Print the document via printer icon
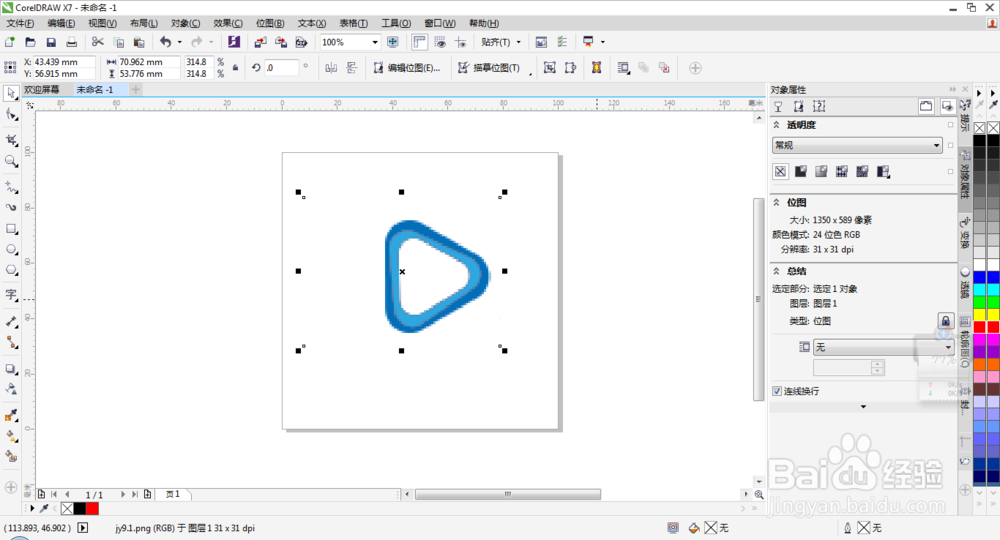The image size is (1000, 540). click(x=71, y=42)
